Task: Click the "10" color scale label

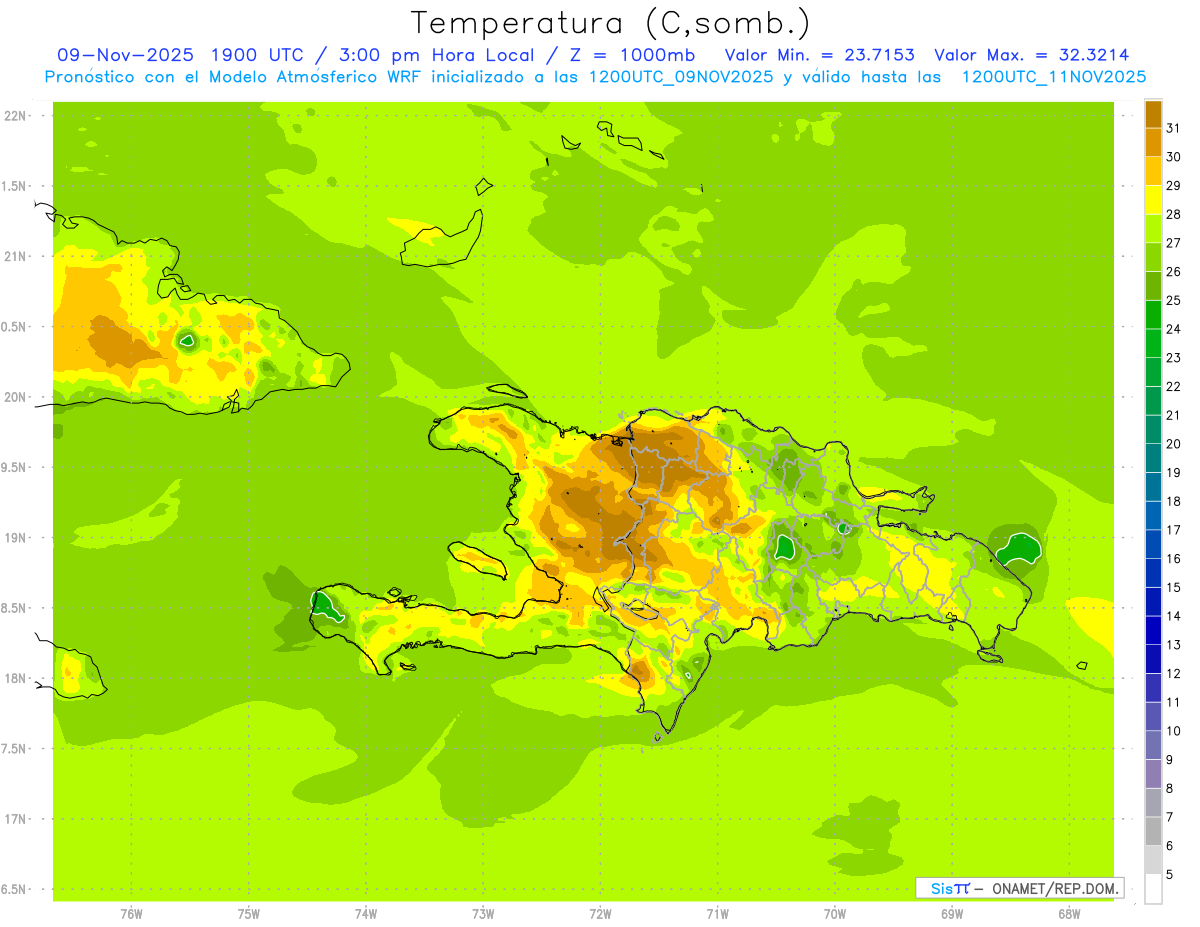Action: click(x=1174, y=731)
